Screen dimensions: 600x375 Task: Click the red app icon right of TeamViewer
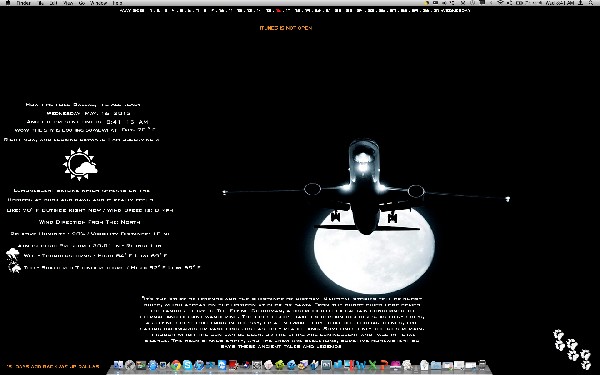click(233, 365)
